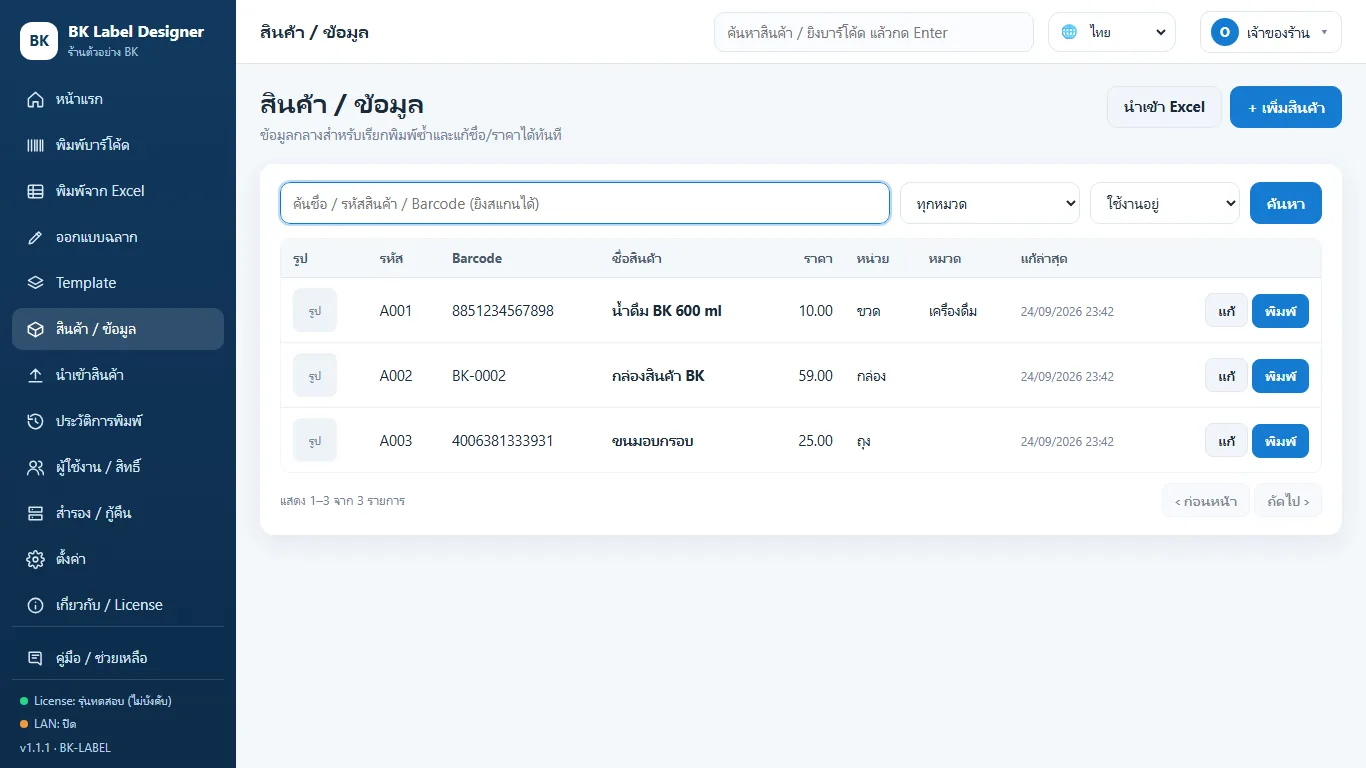Image resolution: width=1366 pixels, height=768 pixels.
Task: Select the พิมพ์บาร์โค้ด barcode icon
Action: coord(36,145)
